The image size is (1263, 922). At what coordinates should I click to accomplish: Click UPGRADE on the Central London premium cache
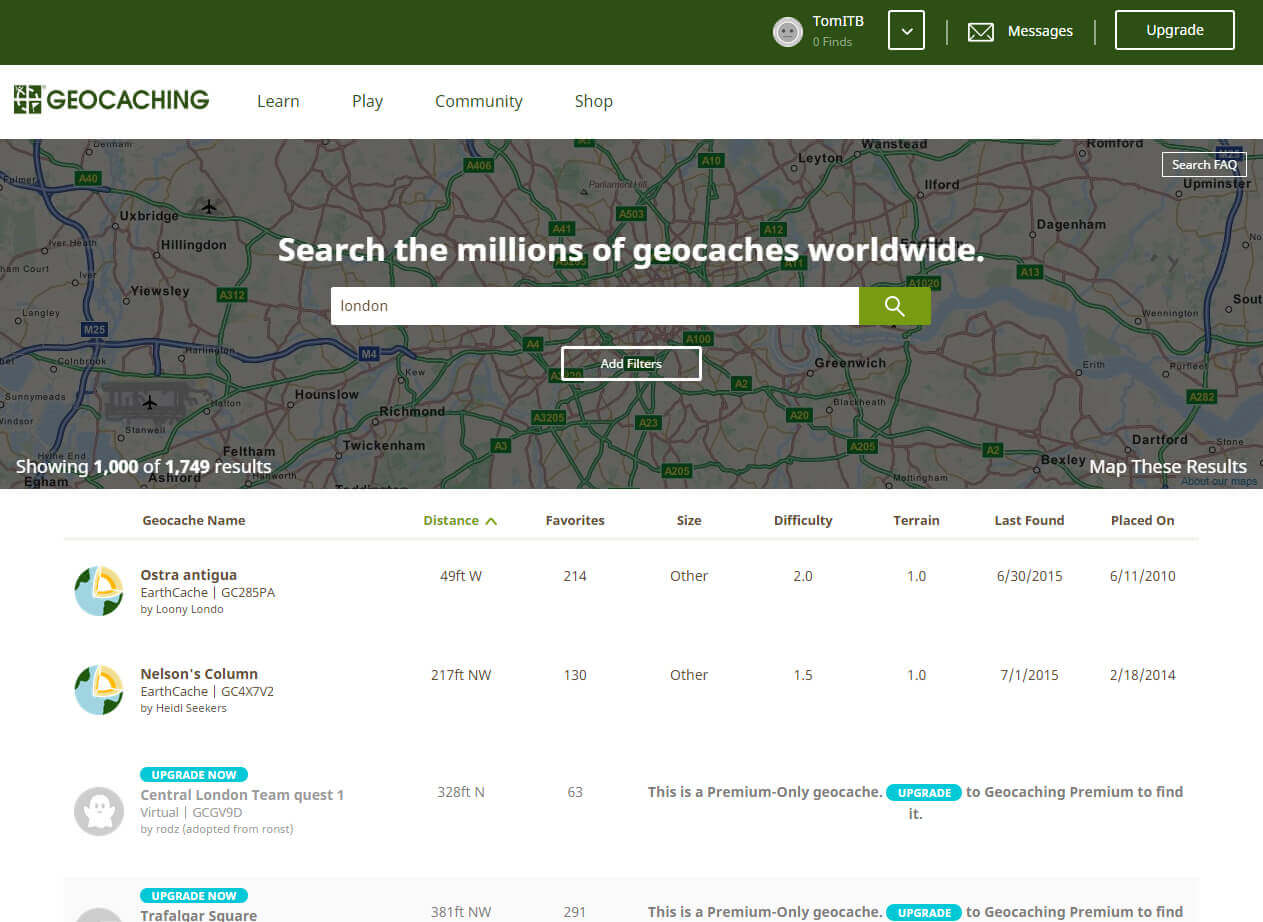pos(922,792)
